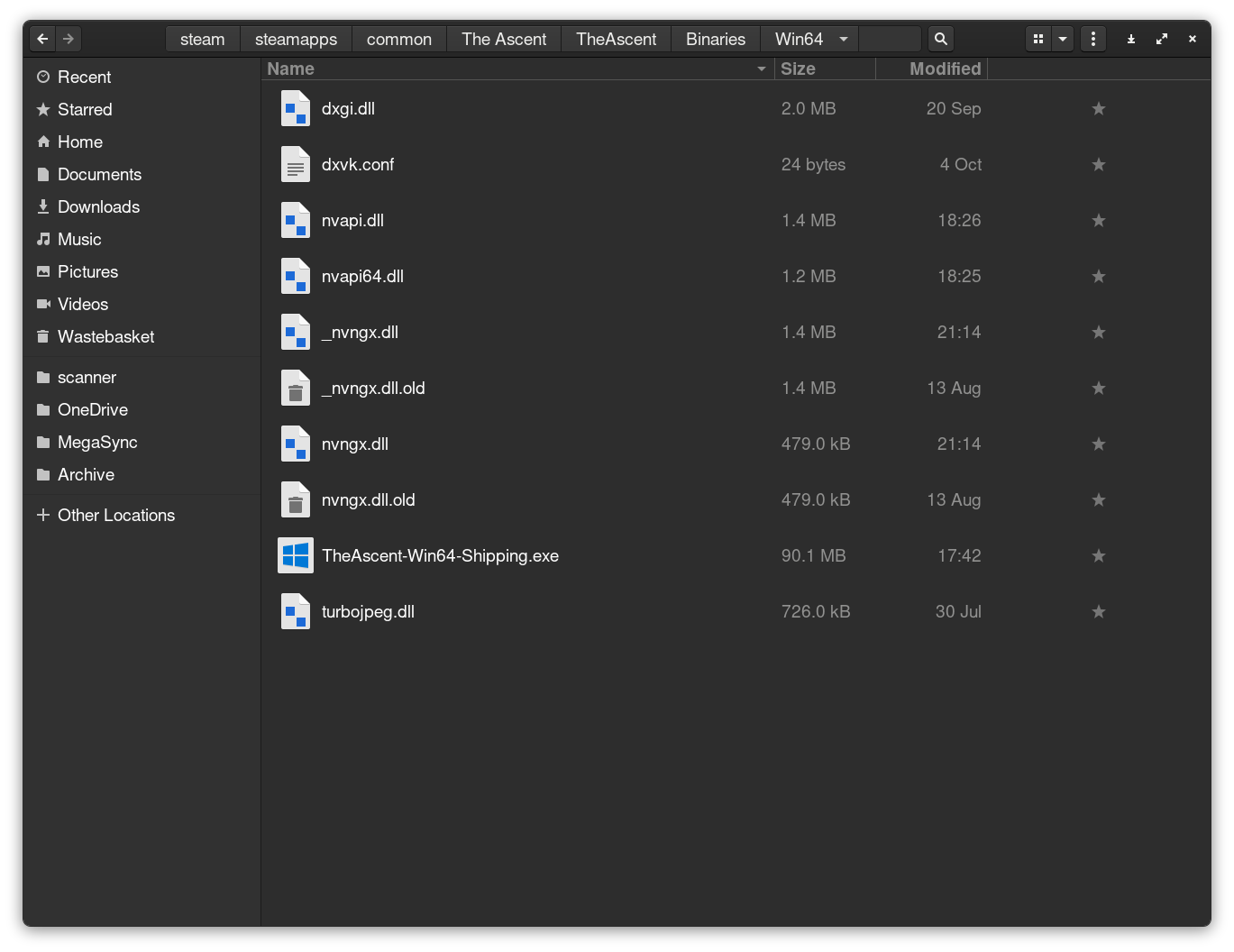The height and width of the screenshot is (952, 1234).
Task: Open Pictures in the sidebar
Action: (142, 271)
